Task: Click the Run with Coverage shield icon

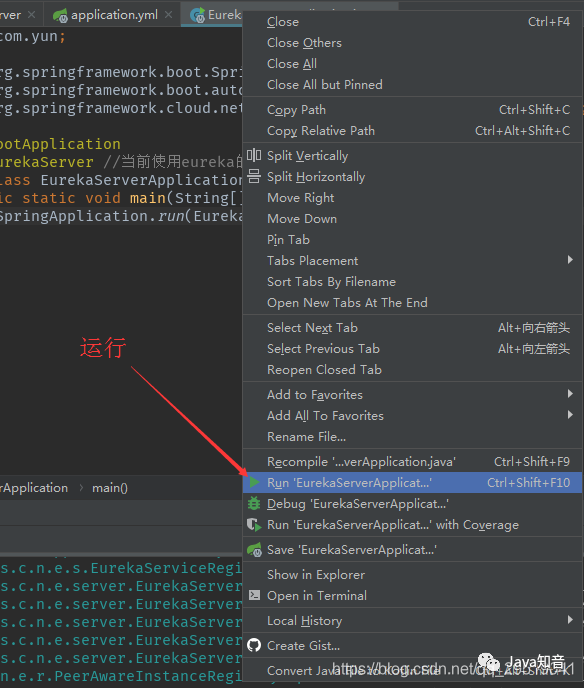Action: point(254,525)
